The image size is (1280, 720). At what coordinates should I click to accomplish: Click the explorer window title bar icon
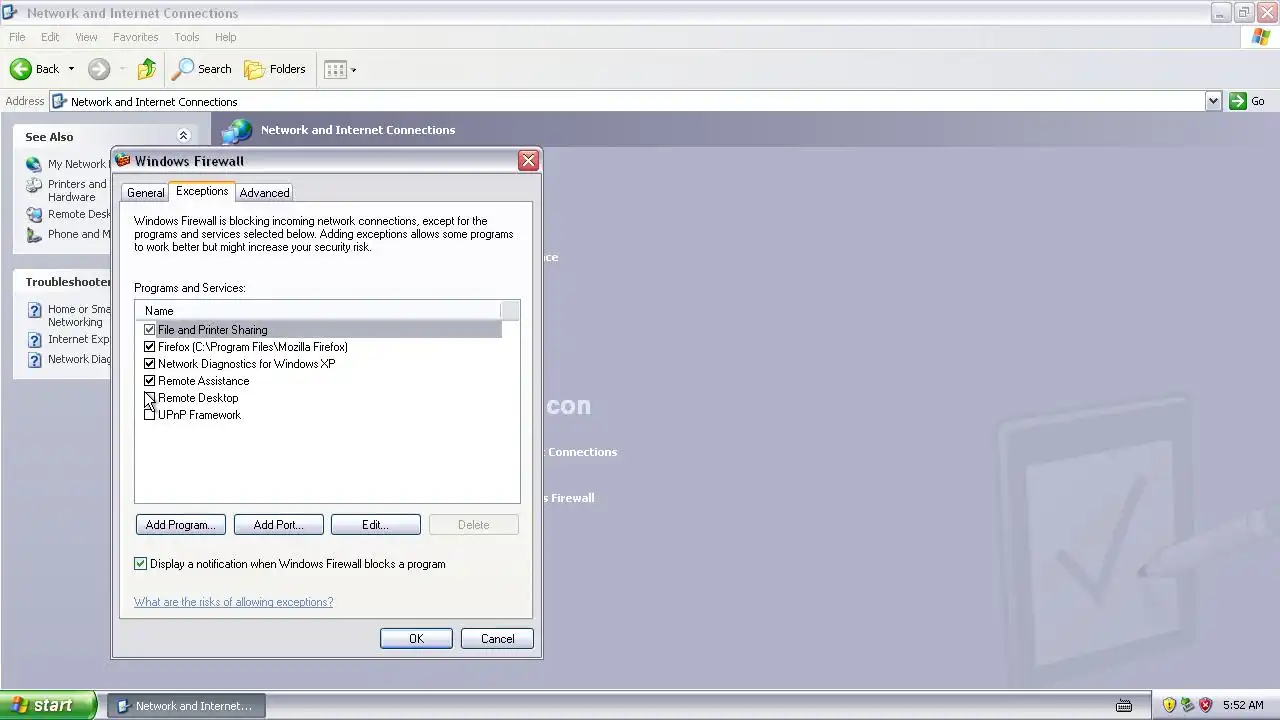[x=11, y=13]
